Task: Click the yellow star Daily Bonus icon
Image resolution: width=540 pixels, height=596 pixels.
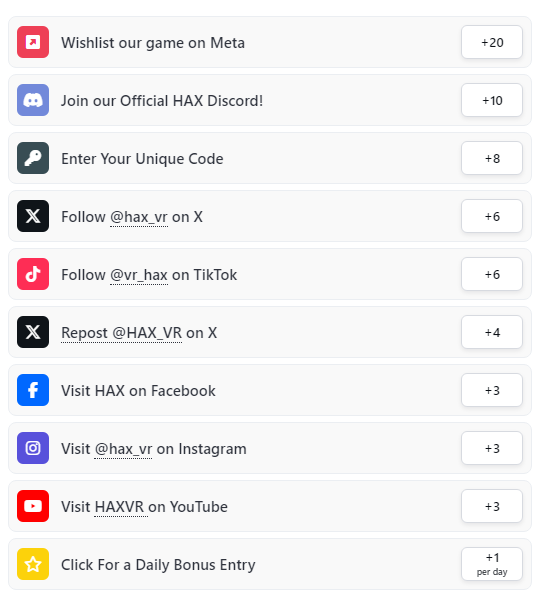Action: 33,564
